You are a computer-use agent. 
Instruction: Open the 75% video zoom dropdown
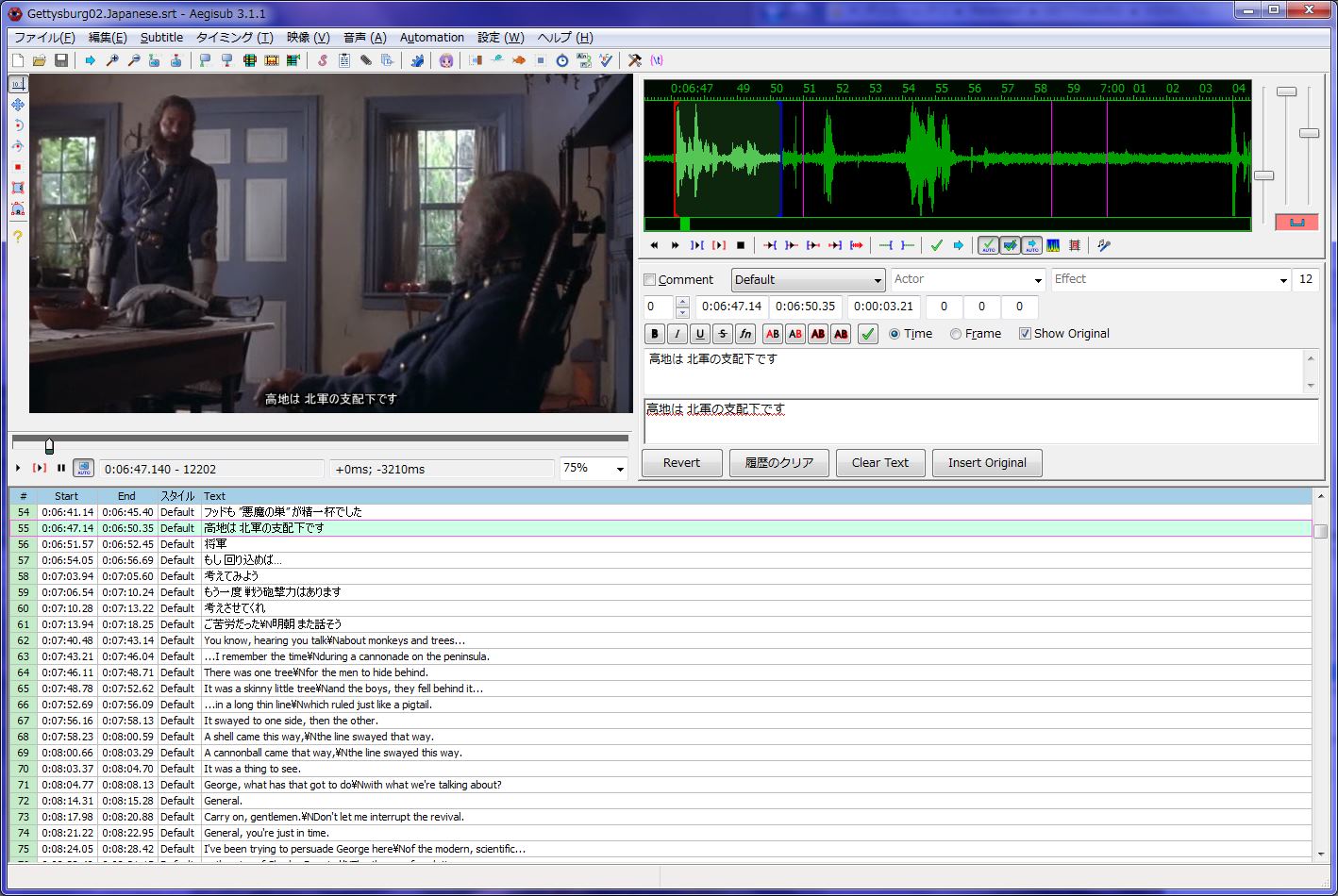620,469
